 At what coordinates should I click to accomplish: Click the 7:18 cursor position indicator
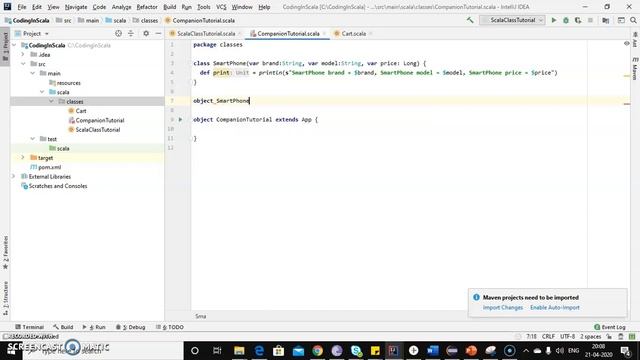pyautogui.click(x=531, y=337)
